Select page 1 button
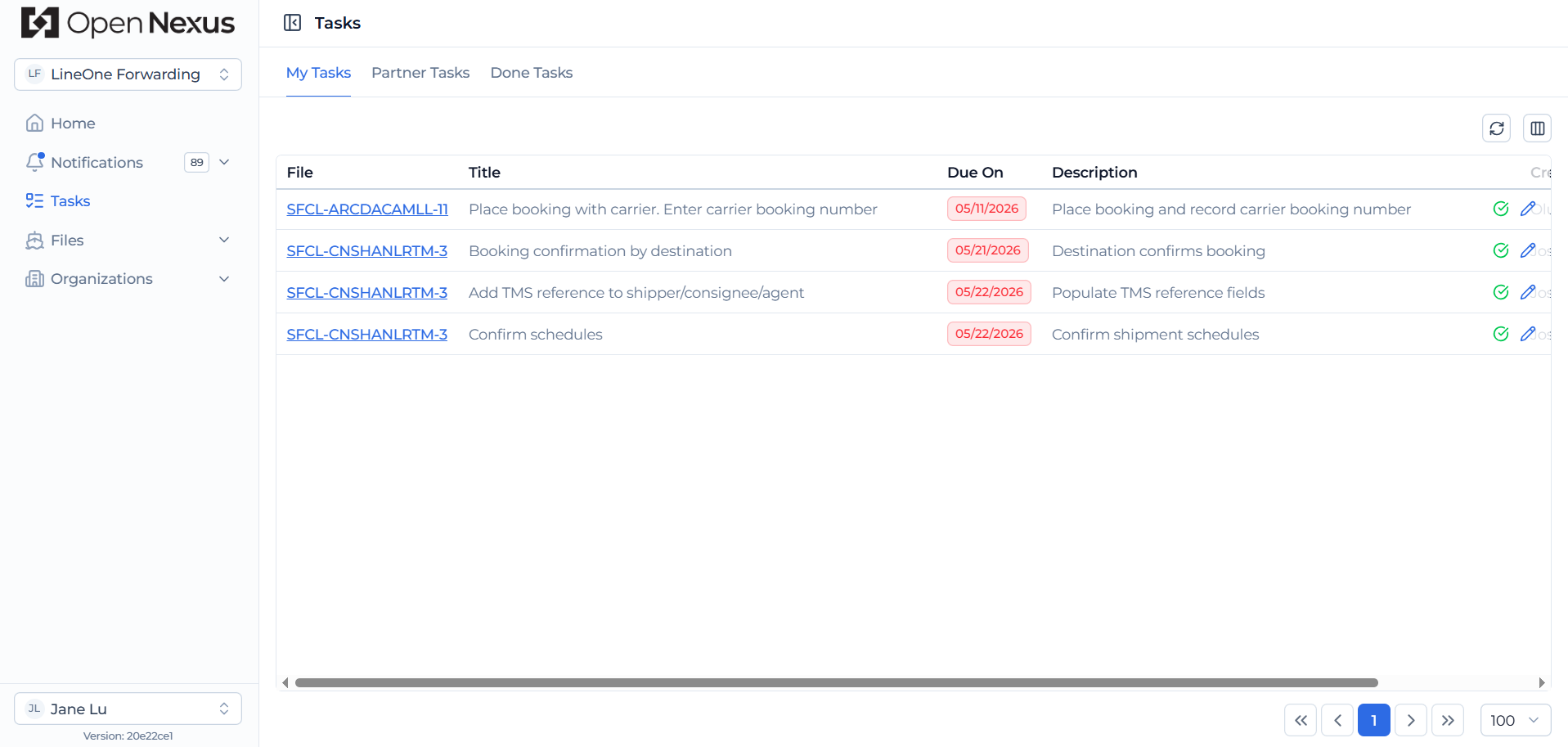Viewport: 1568px width, 747px height. [1374, 720]
